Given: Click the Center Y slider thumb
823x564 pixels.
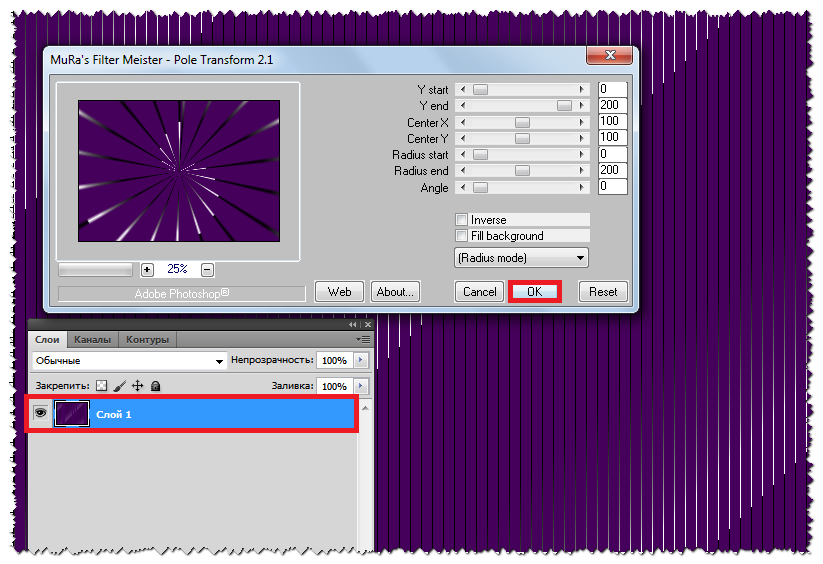Looking at the screenshot, I should click(522, 139).
